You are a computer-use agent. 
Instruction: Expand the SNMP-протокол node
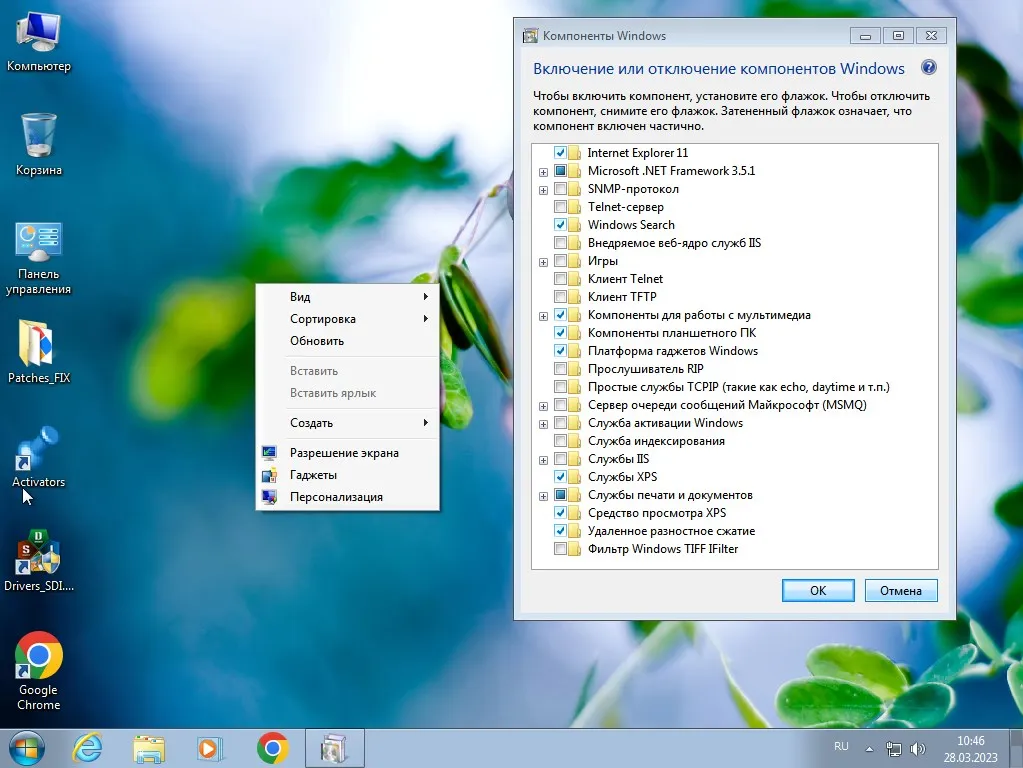[543, 191]
